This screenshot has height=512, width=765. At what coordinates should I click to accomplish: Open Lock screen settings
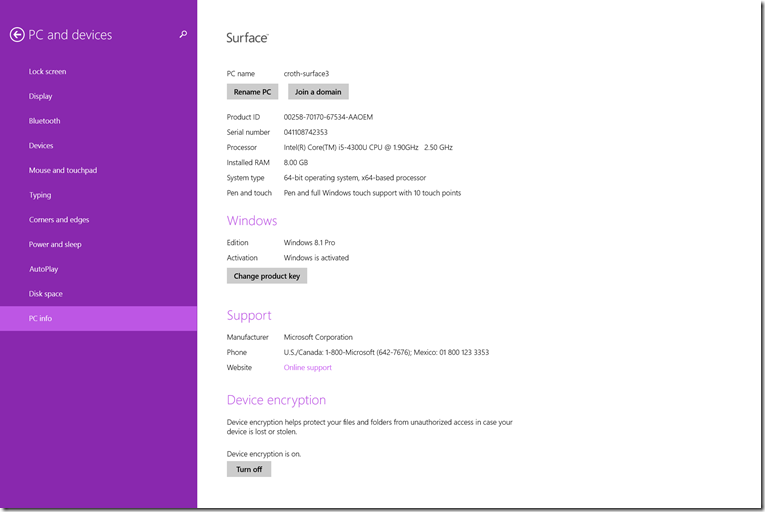pos(47,71)
